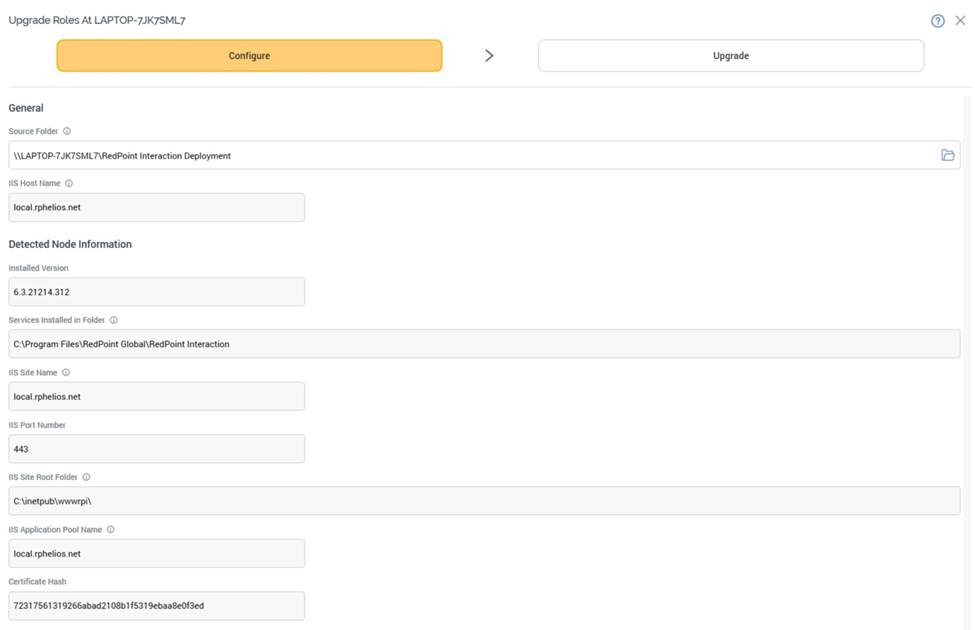The width and height of the screenshot is (975, 630).
Task: Click the IIS Site Root Folder field
Action: [484, 501]
